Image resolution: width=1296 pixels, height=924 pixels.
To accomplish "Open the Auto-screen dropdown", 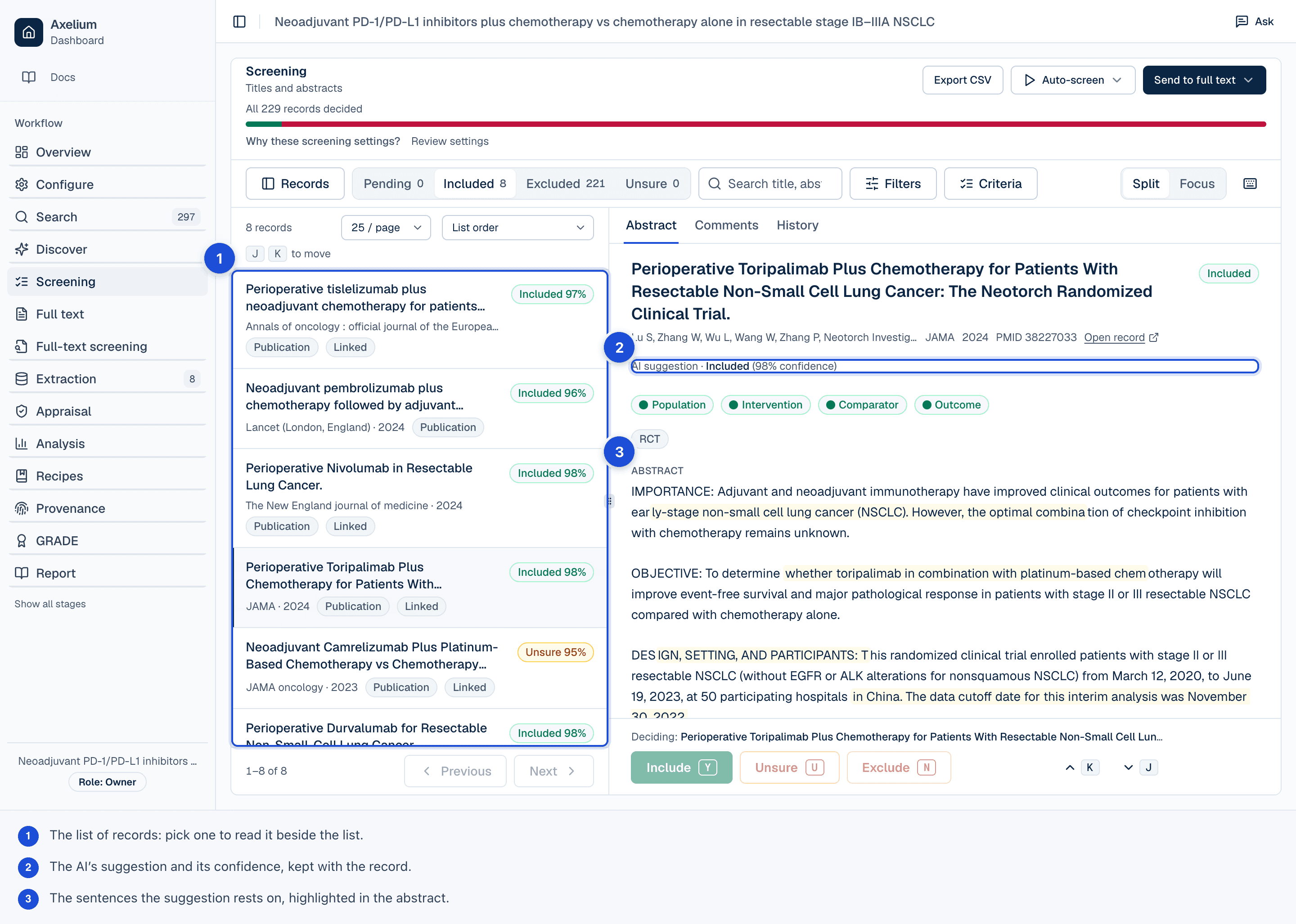I will coord(1072,80).
